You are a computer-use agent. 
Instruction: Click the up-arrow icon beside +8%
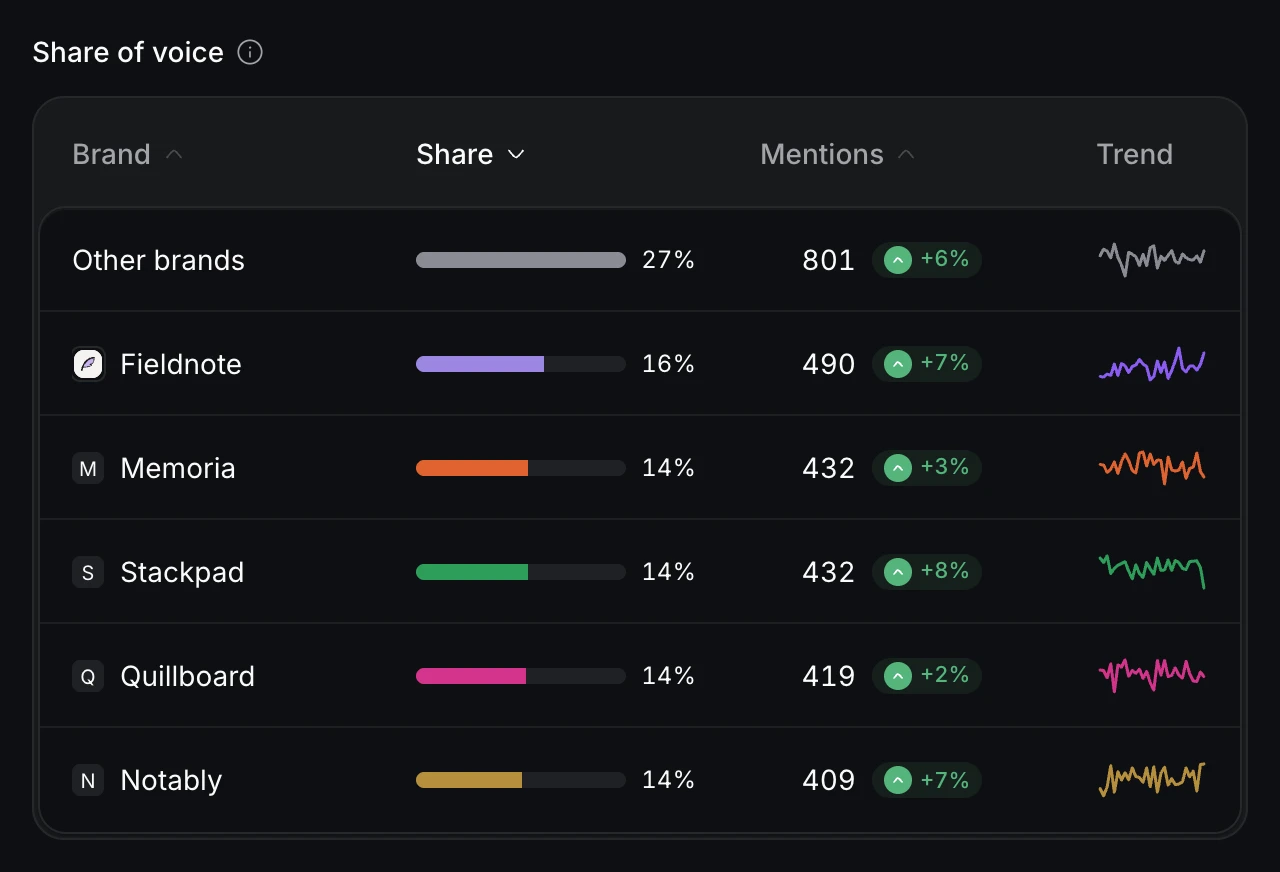click(898, 572)
